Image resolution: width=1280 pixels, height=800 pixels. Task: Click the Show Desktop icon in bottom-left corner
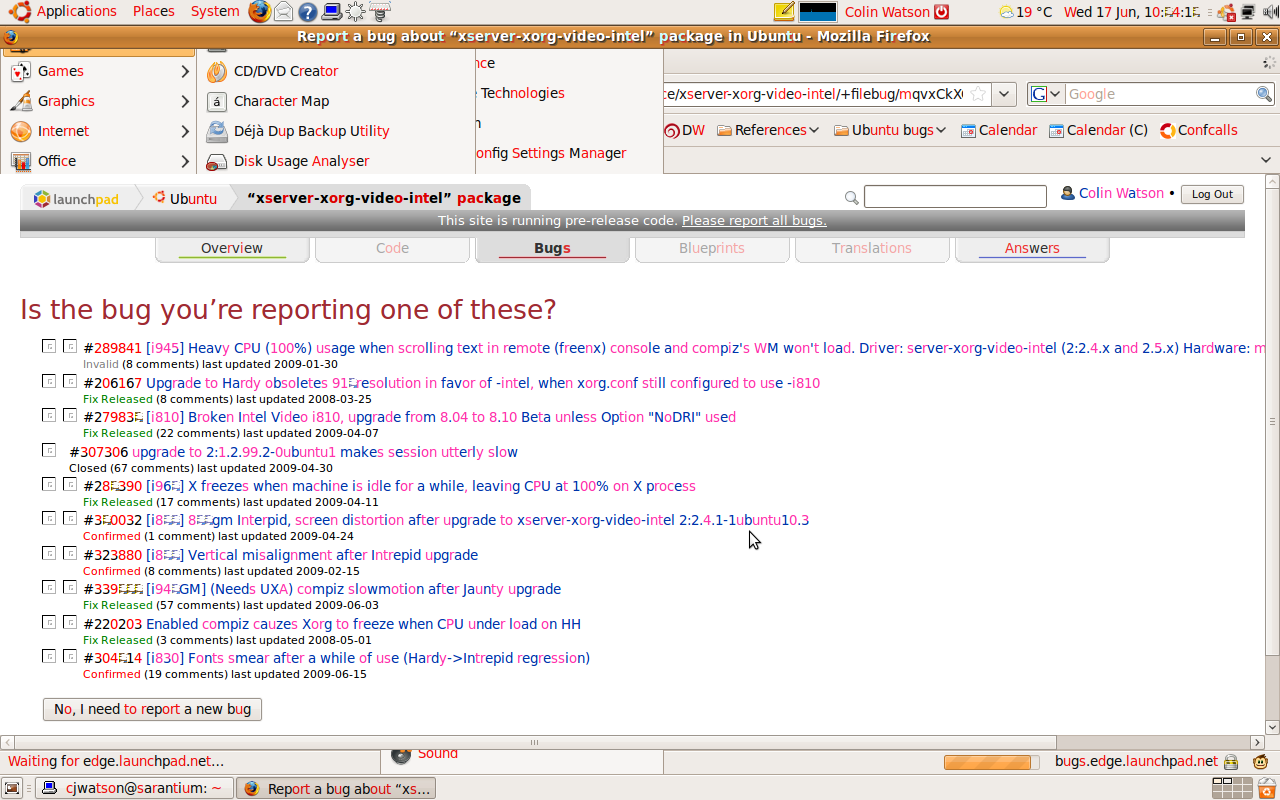(12, 788)
